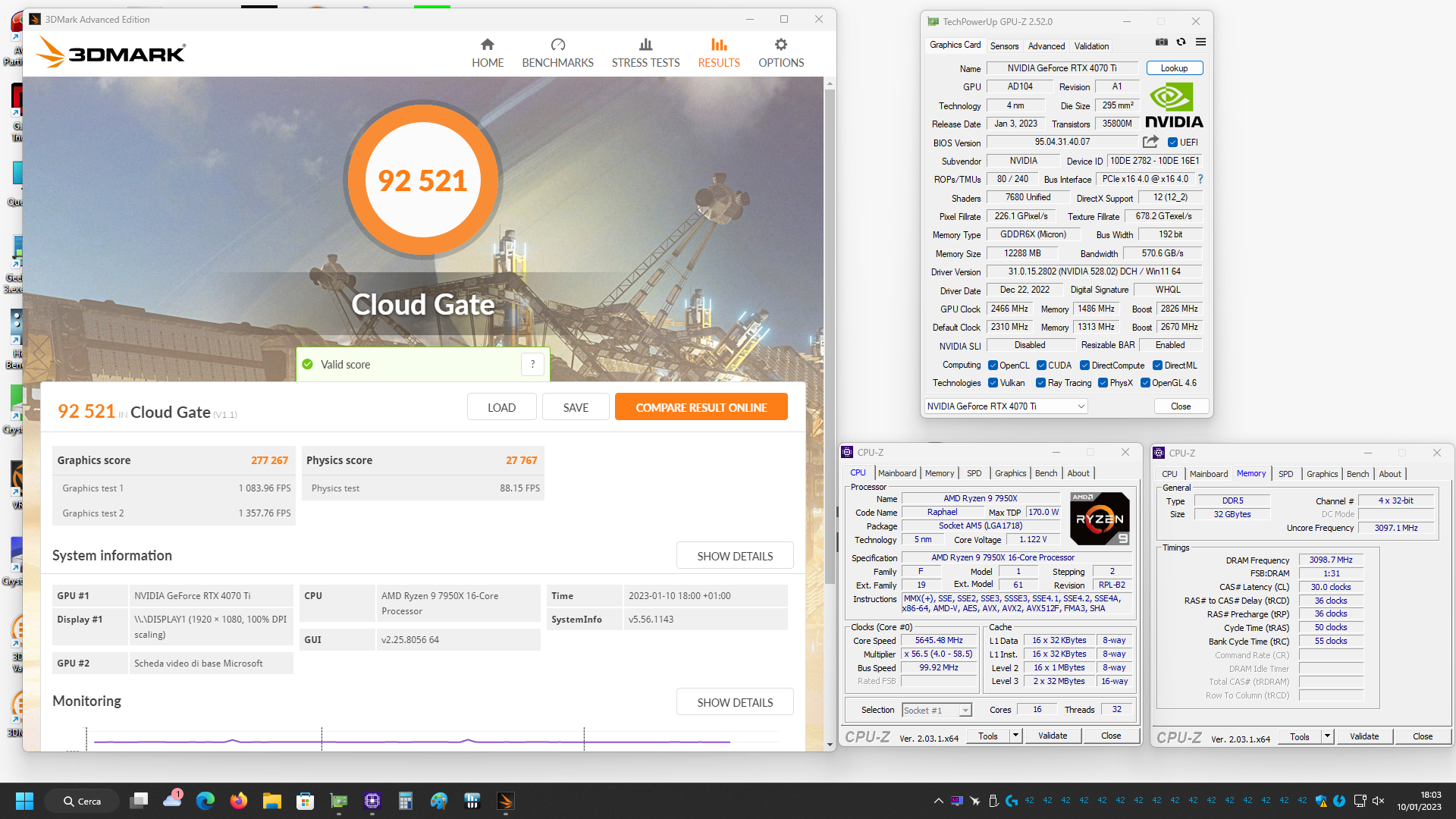Image resolution: width=1456 pixels, height=819 pixels.
Task: Click the muted volume tray icon
Action: (x=1379, y=801)
